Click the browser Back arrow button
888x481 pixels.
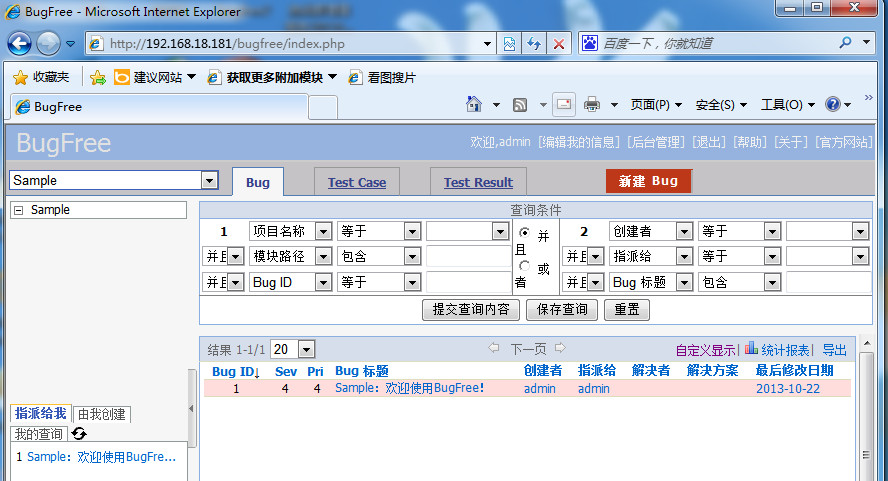19,44
